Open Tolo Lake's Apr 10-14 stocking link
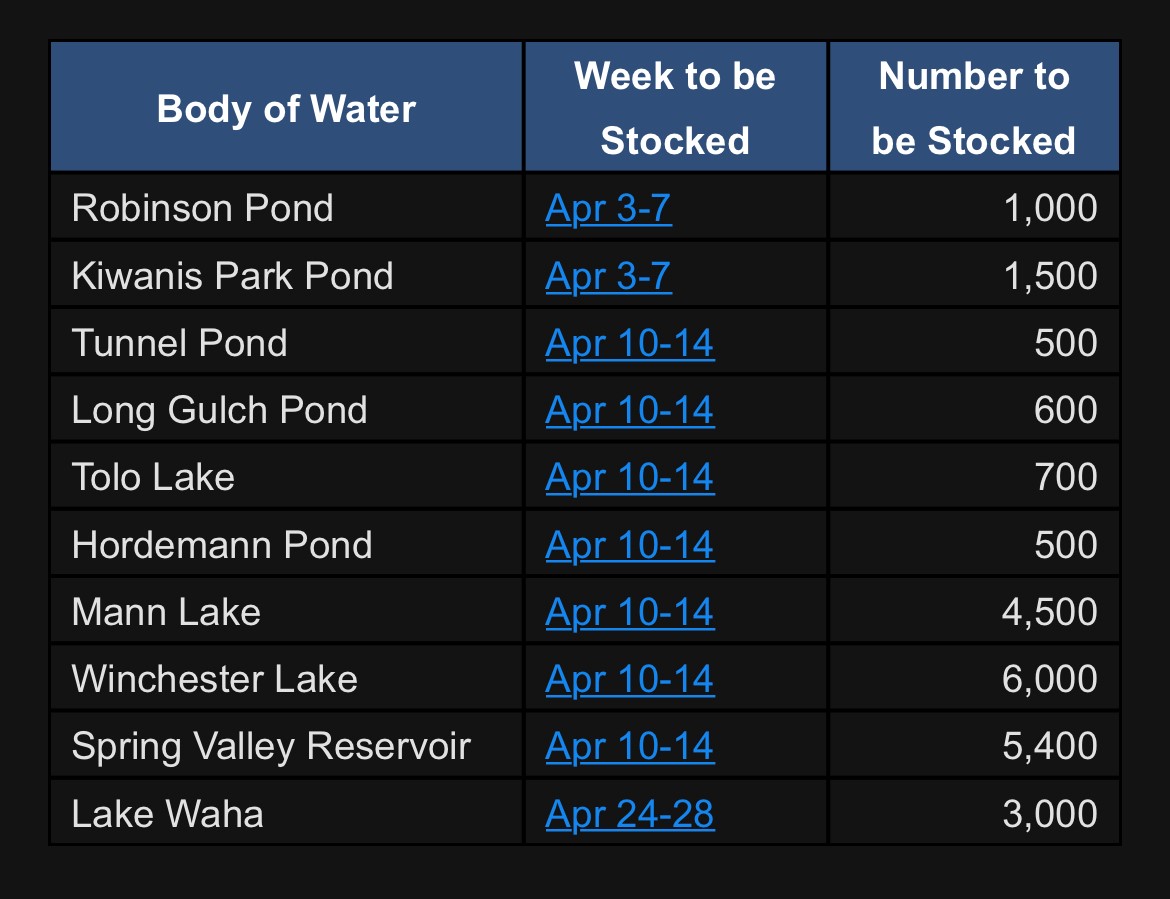The height and width of the screenshot is (899, 1170). 630,477
